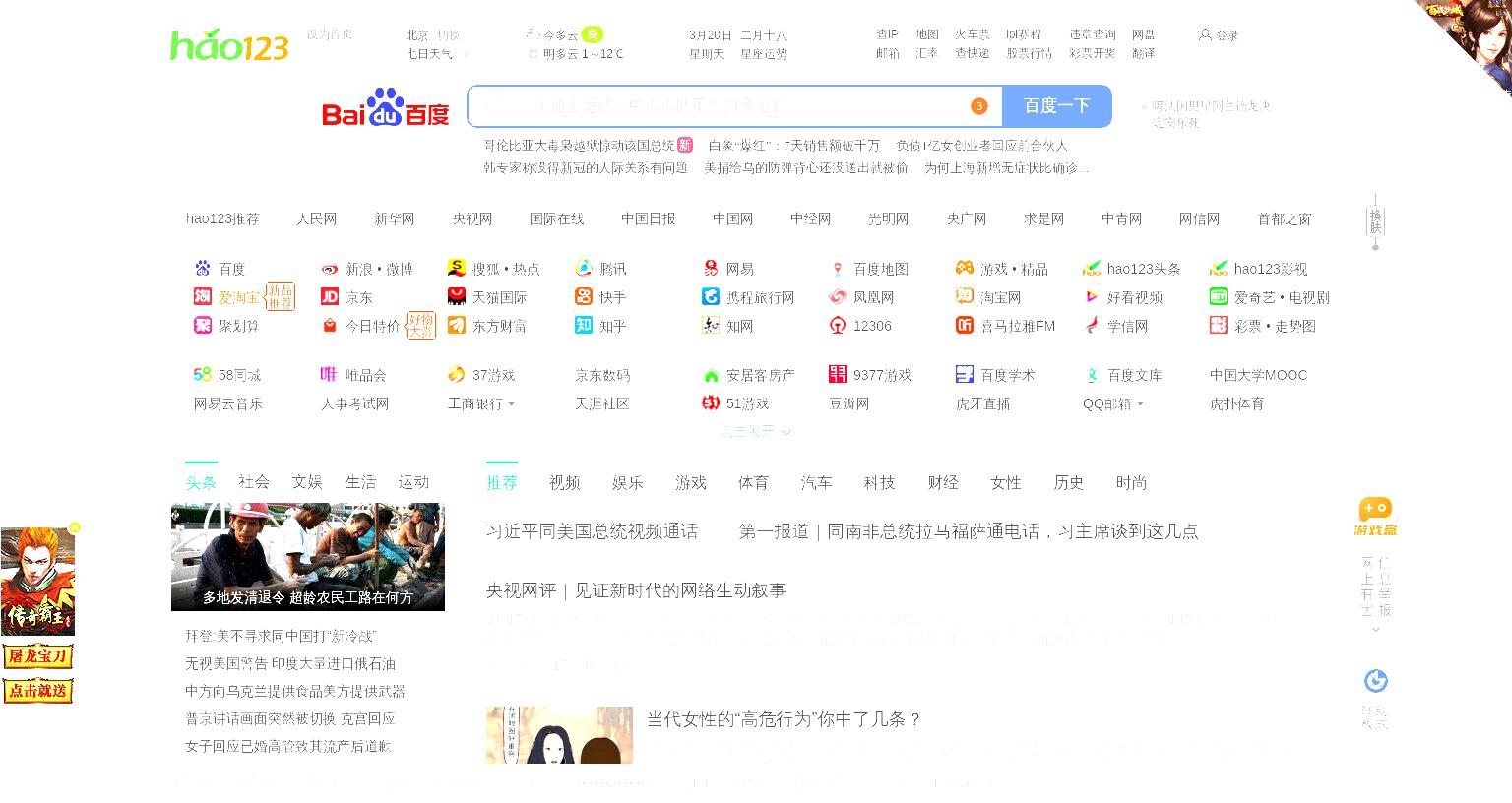Click the Ximalaya icon beside 喜马拉雅FM

[965, 325]
